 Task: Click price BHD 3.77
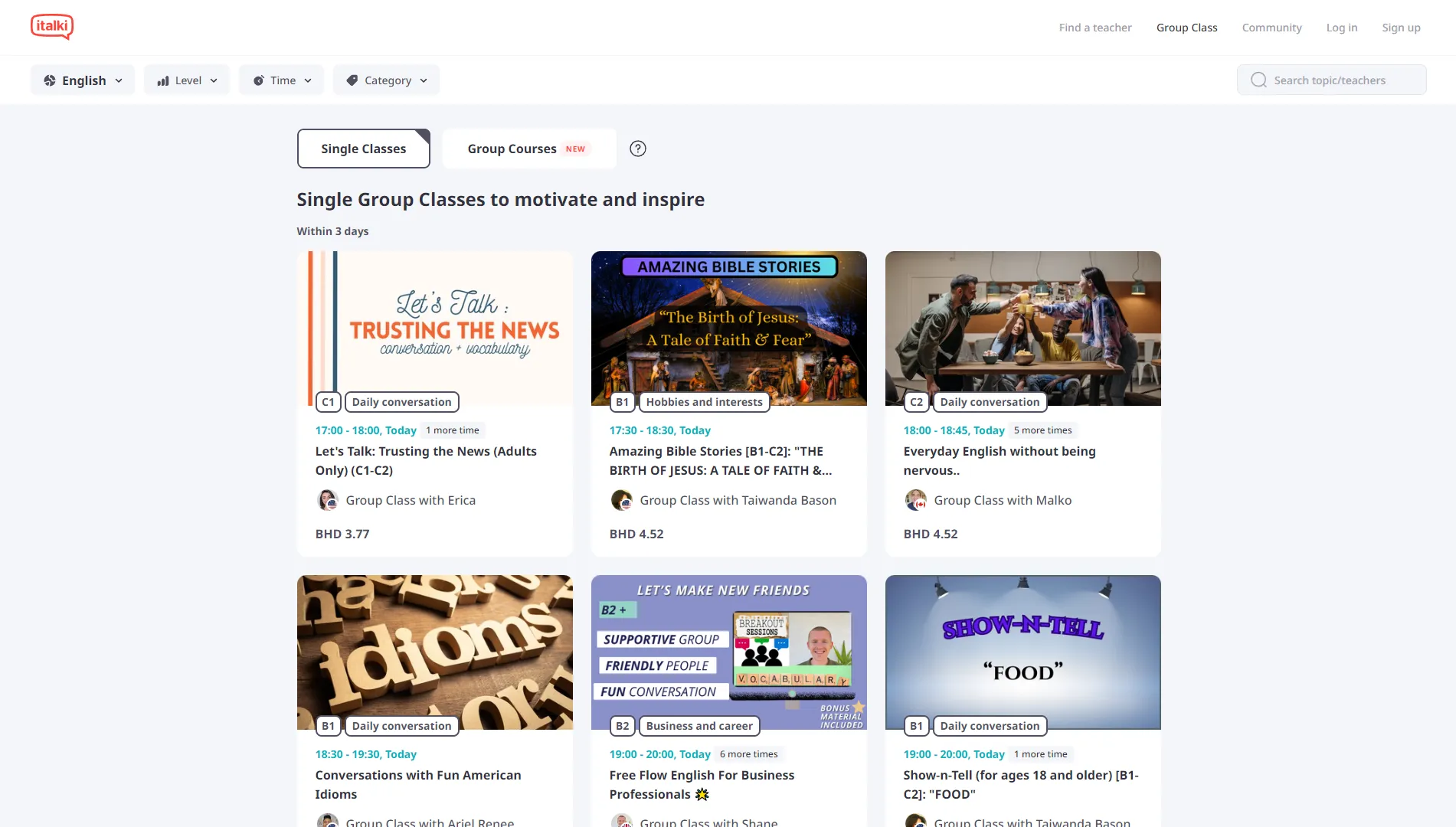click(342, 534)
